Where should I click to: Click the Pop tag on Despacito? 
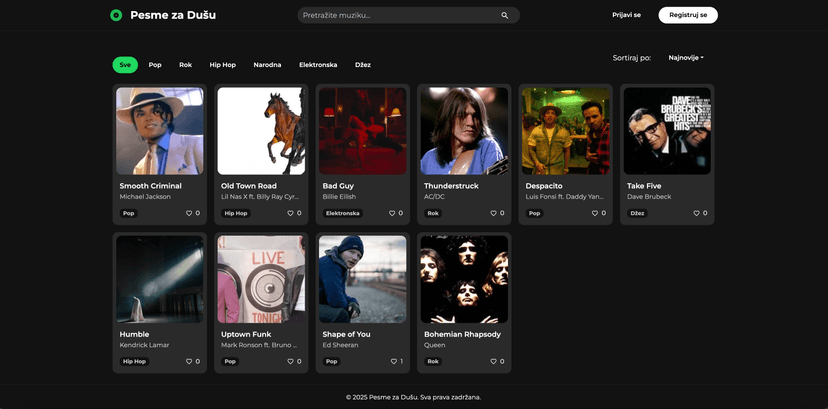(x=534, y=213)
